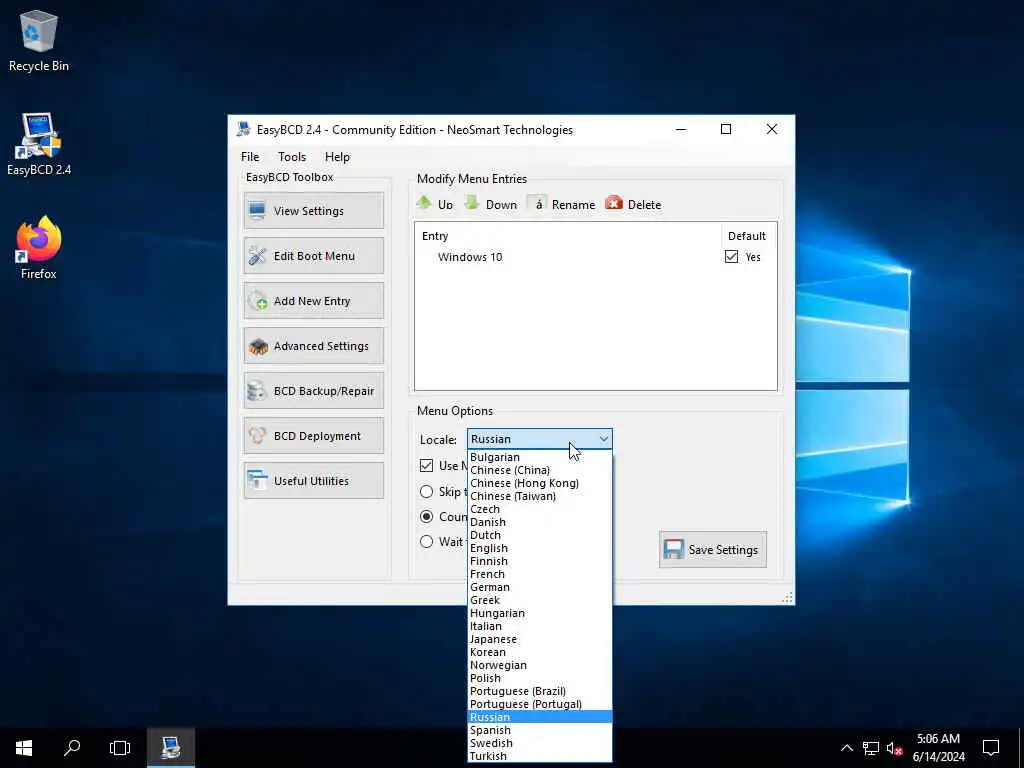Choose Chinese (Hong Kong) locale

540,483
